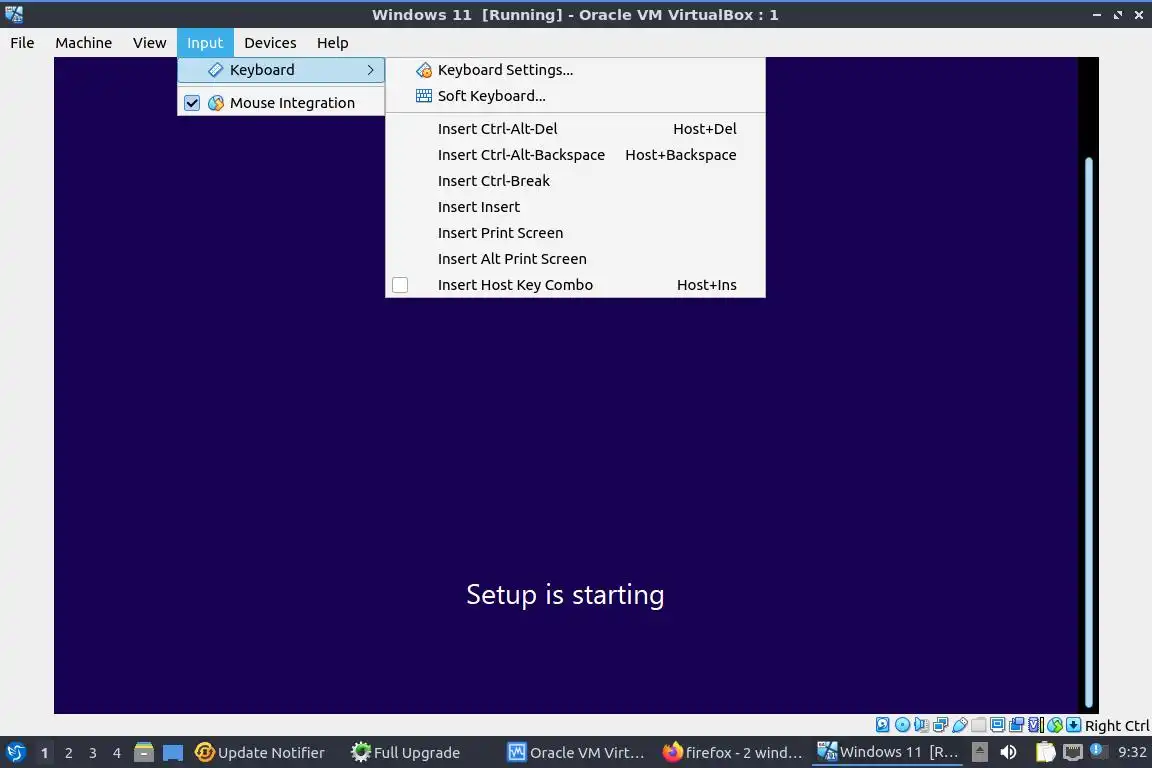Select Insert Alt Print Screen

[575, 259]
